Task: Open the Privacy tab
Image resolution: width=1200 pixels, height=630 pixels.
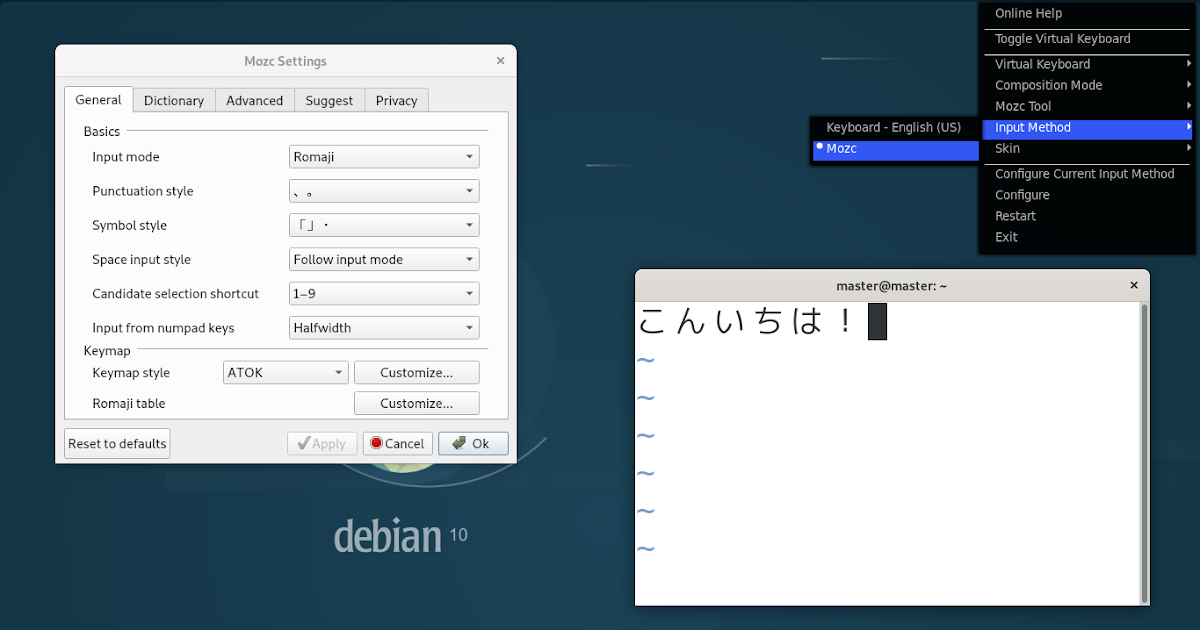Action: 396,100
